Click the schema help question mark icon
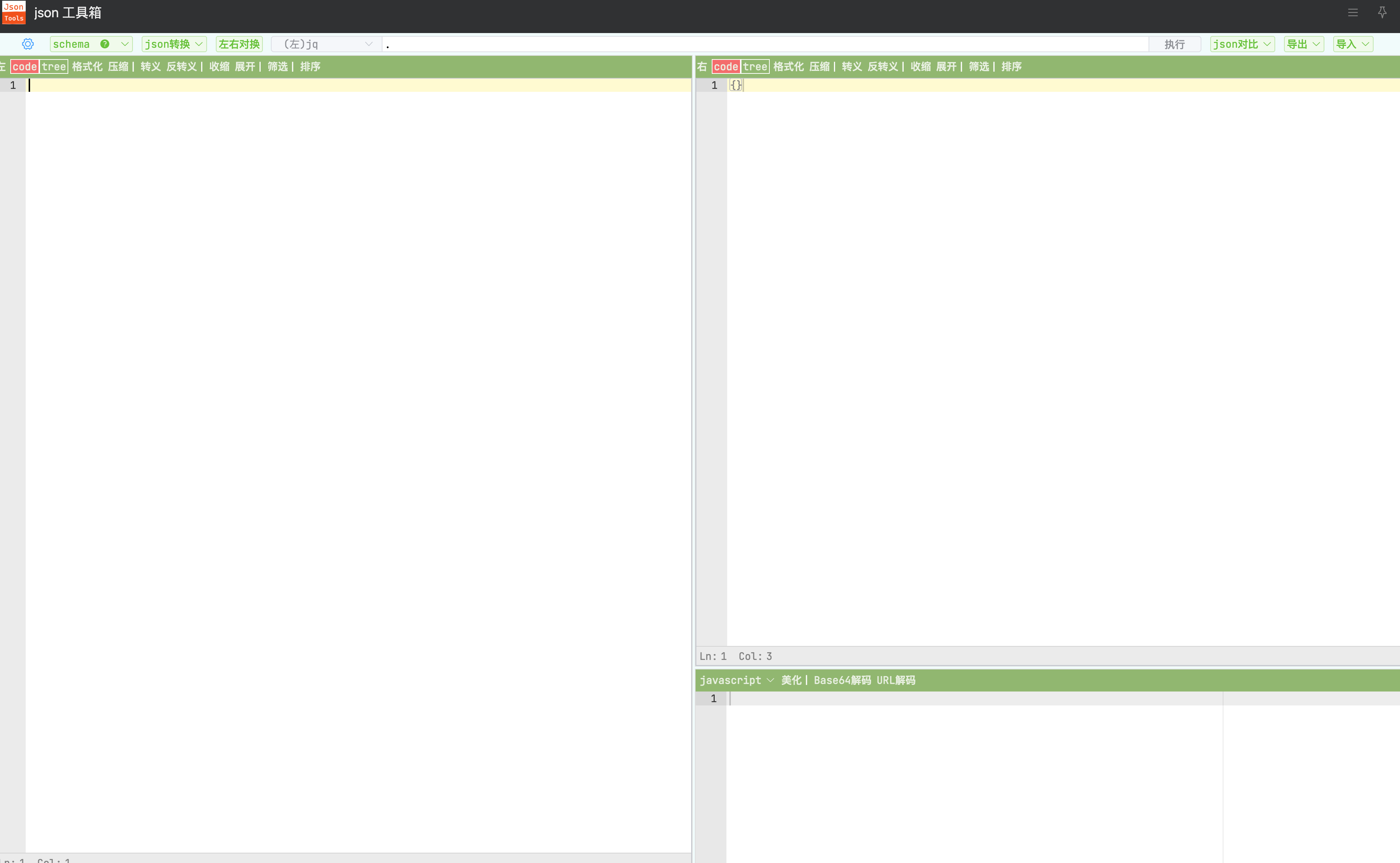The width and height of the screenshot is (1400, 863). [105, 44]
